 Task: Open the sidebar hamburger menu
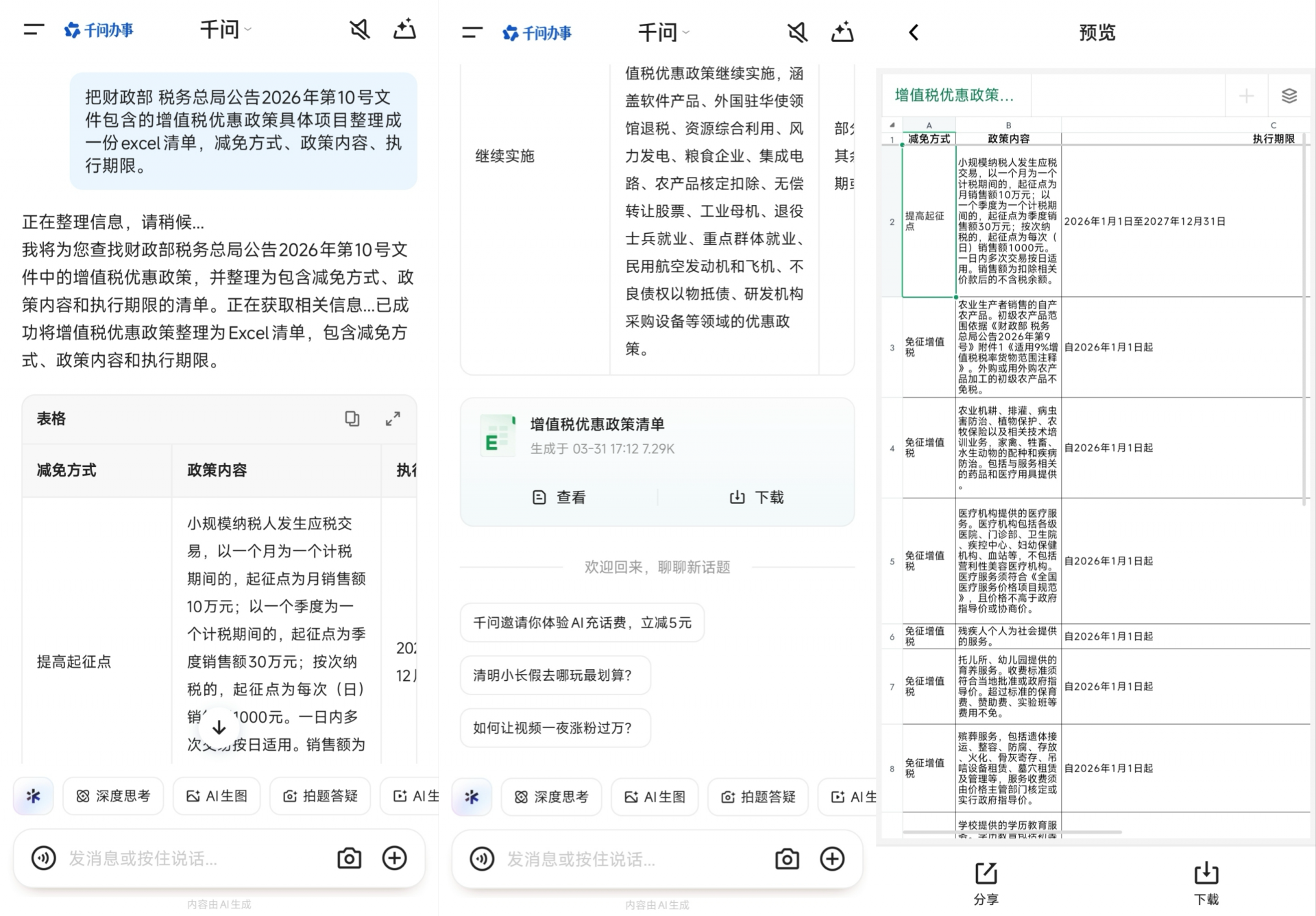point(32,29)
